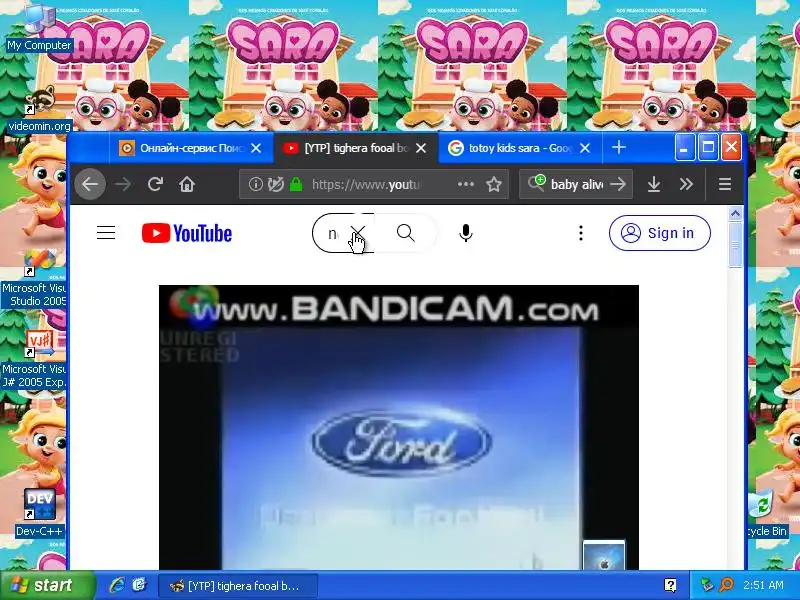Click the vertical scrollbar thumb

coord(735,244)
